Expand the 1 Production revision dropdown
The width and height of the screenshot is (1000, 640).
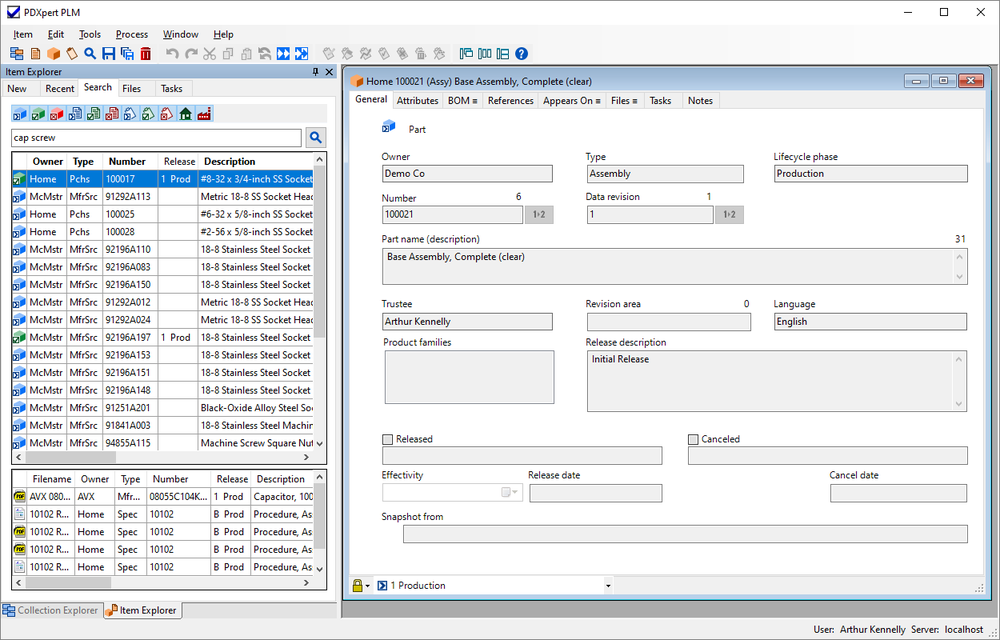[x=607, y=586]
